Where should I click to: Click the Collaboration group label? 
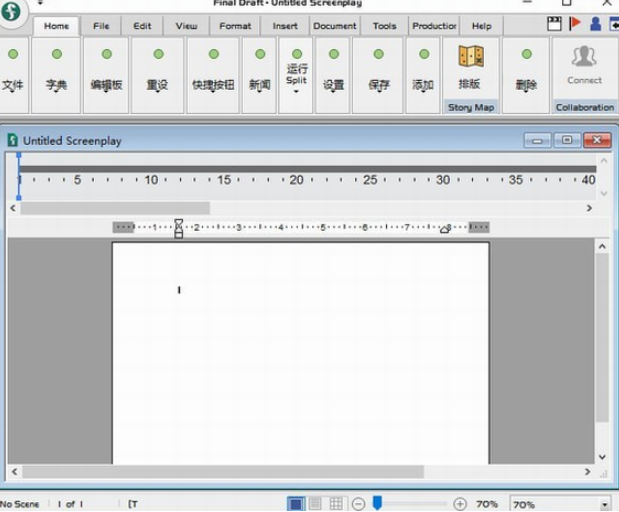[585, 107]
